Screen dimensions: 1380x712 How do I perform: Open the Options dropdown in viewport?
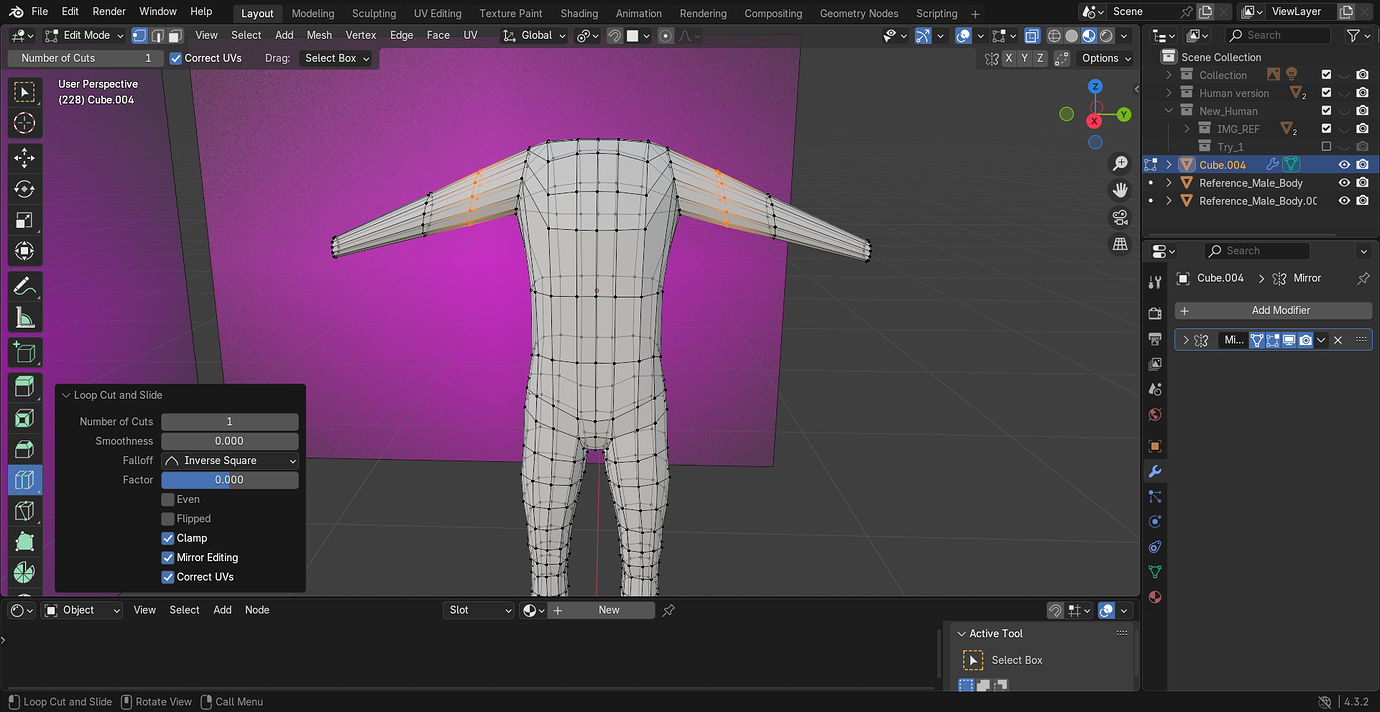1106,58
